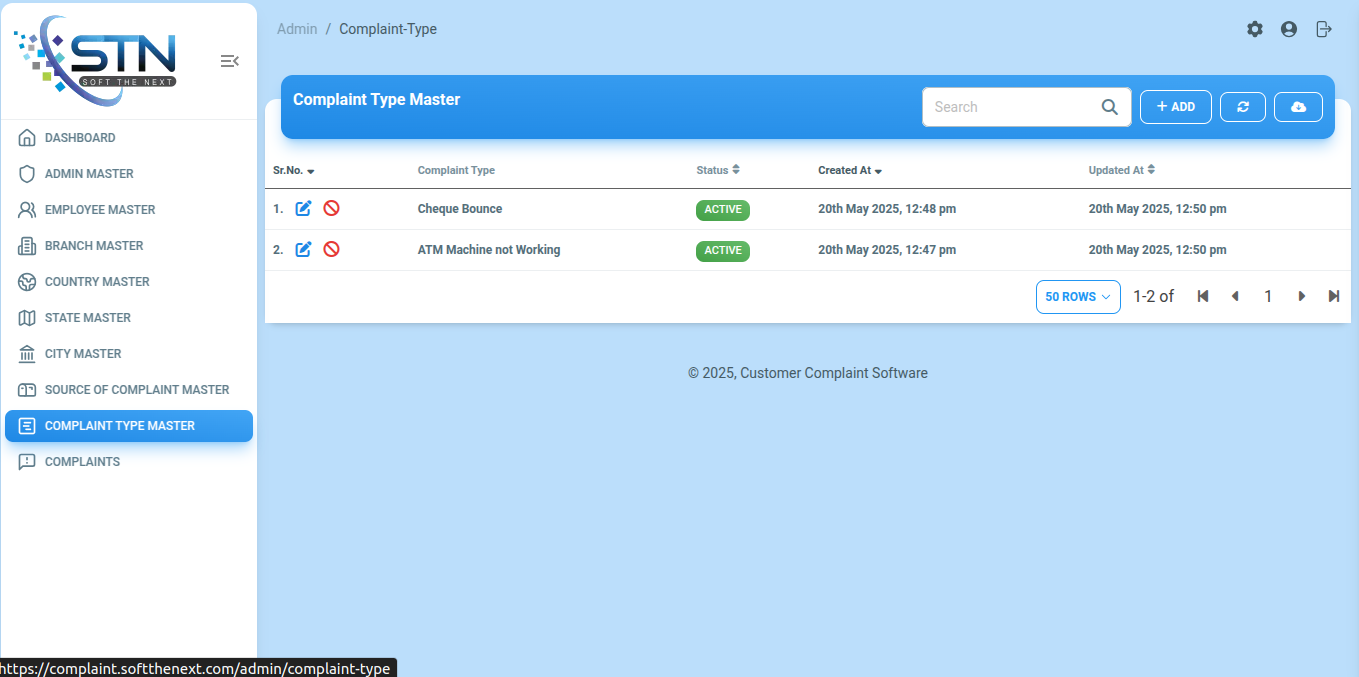The width and height of the screenshot is (1359, 677).
Task: Collapse the sidebar using the menu icon
Action: coord(229,61)
